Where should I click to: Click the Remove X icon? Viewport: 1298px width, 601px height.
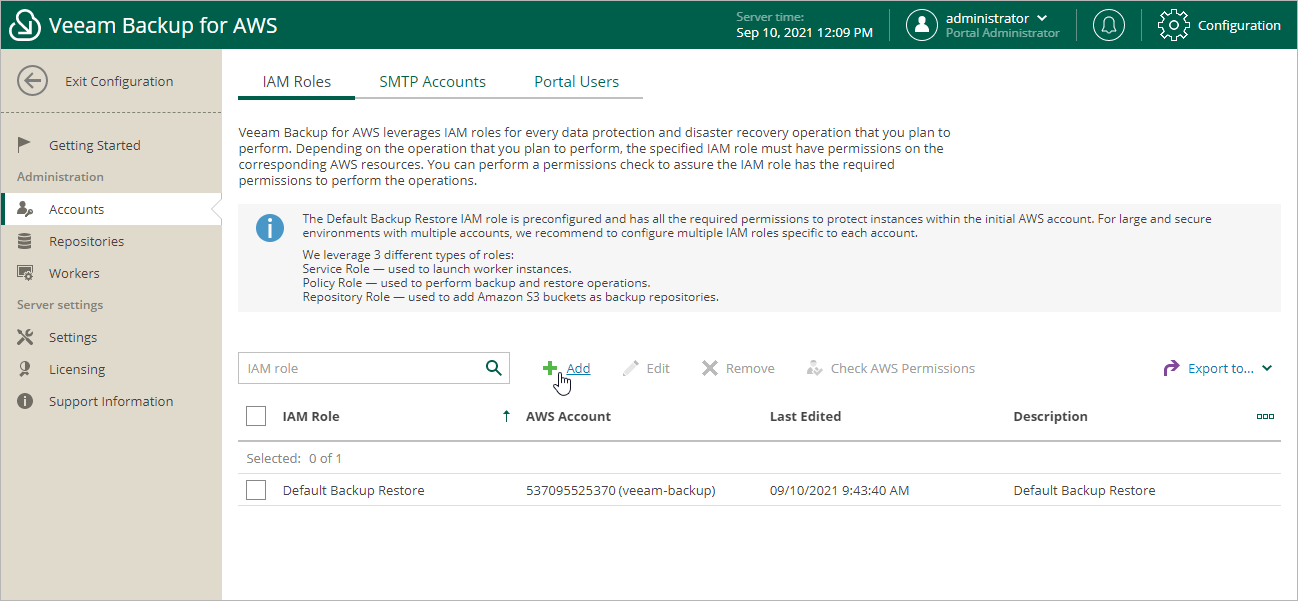(x=710, y=369)
